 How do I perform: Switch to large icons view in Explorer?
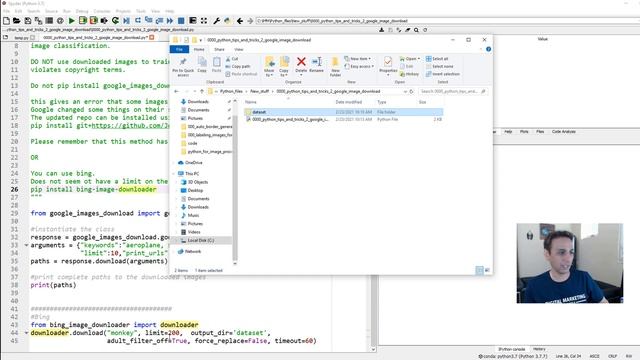click(487, 270)
